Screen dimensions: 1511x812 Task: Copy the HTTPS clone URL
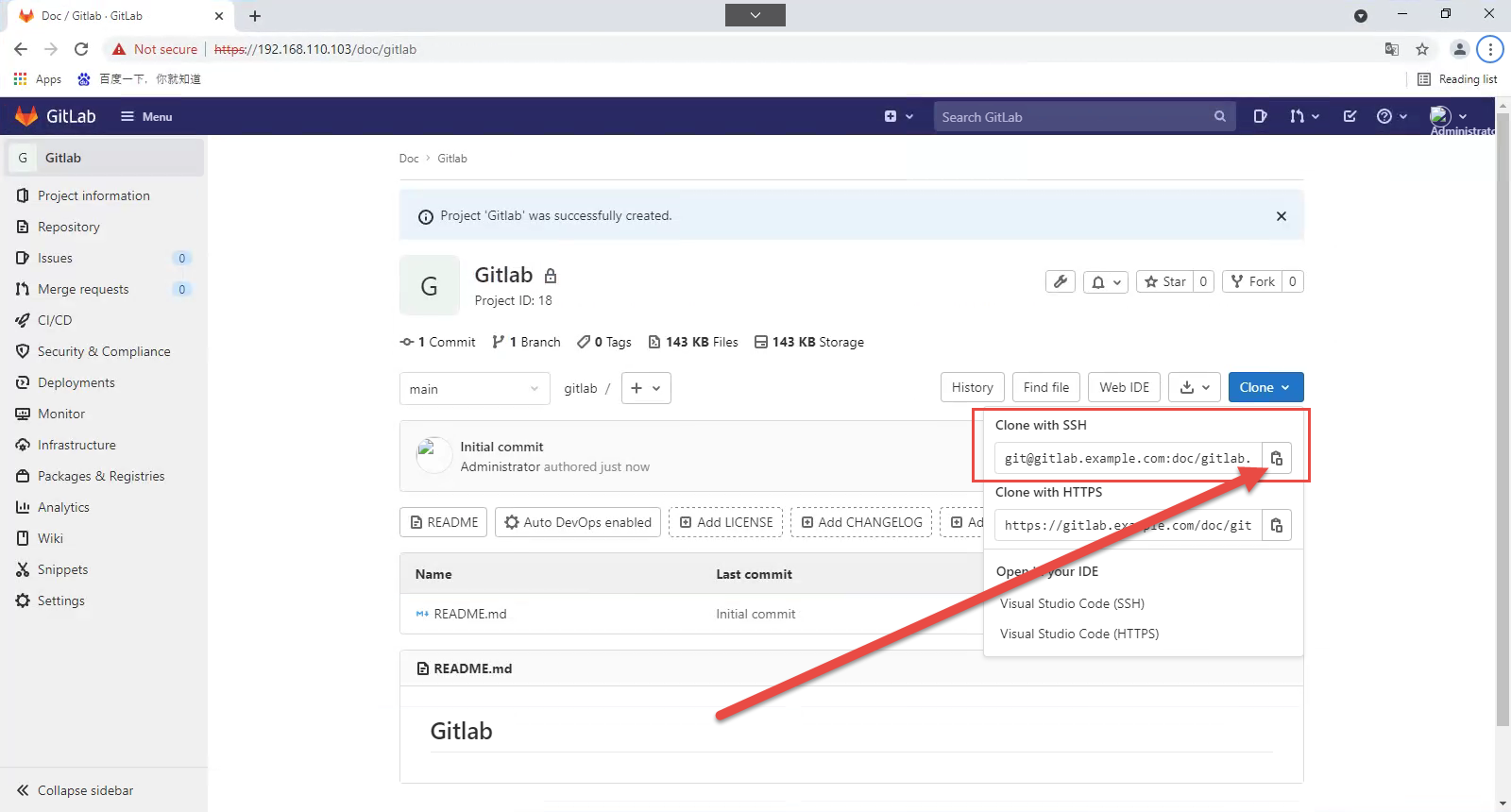coord(1276,526)
